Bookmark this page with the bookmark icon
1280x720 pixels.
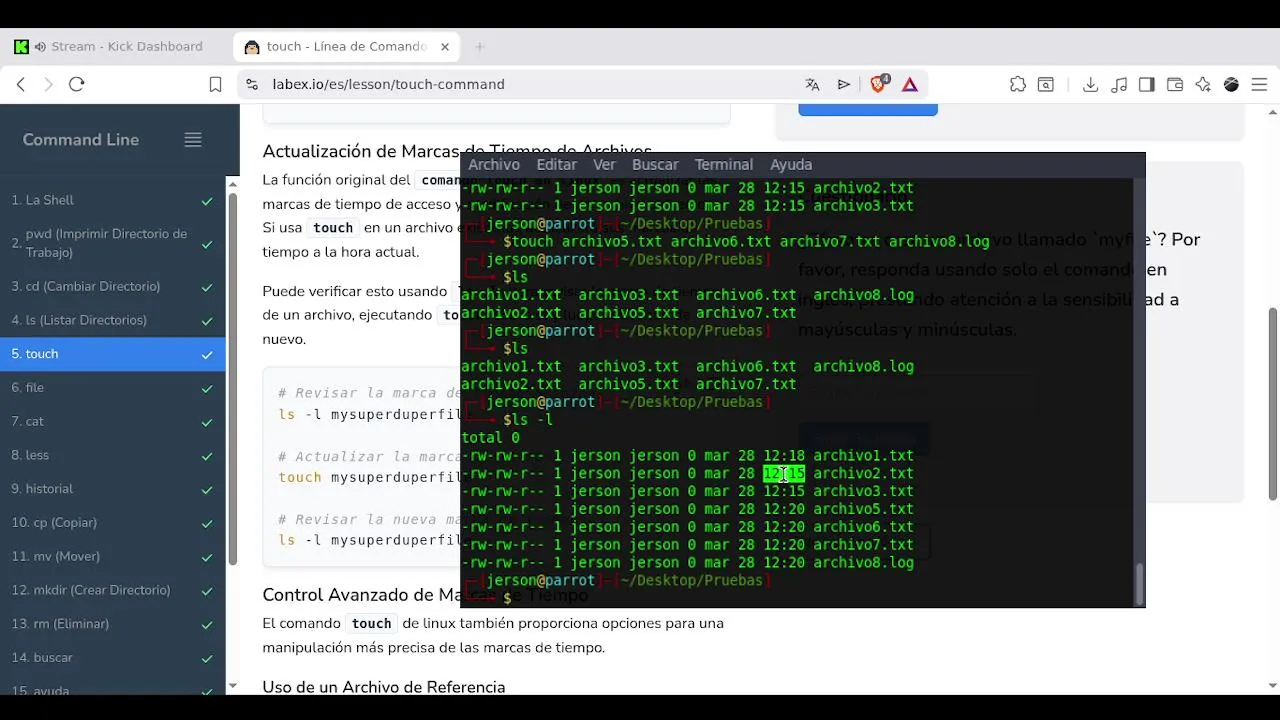tap(215, 85)
